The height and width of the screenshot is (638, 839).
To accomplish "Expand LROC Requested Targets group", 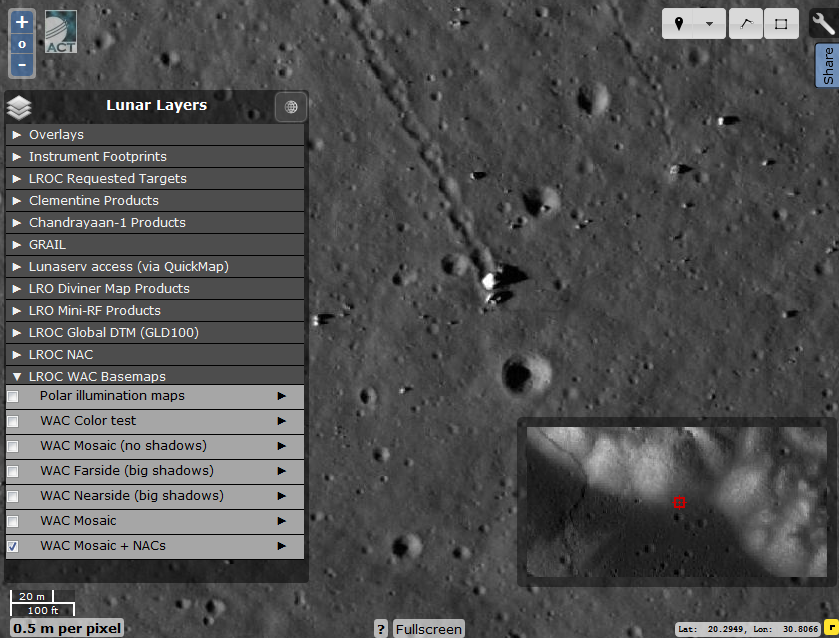I will [155, 178].
